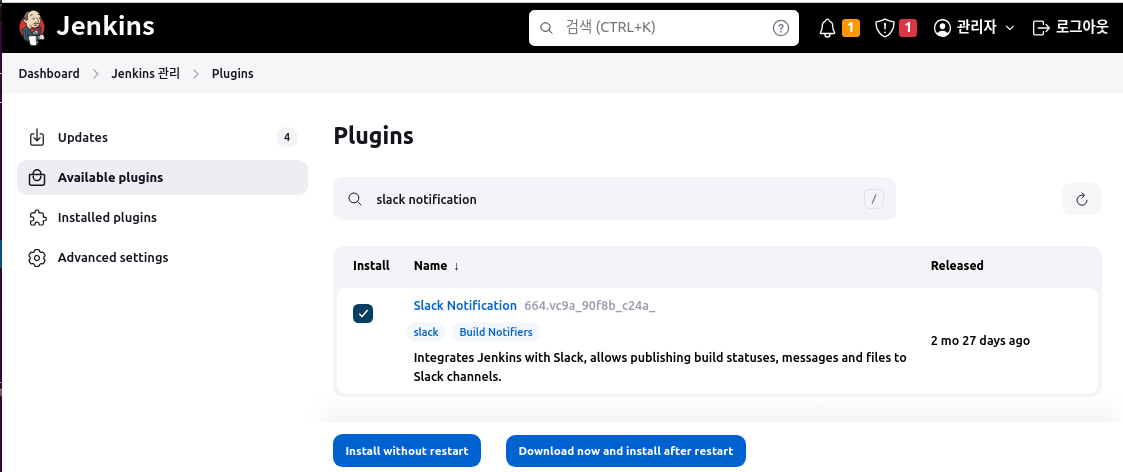Click the logout arrow icon
This screenshot has height=472, width=1123.
click(x=1040, y=28)
